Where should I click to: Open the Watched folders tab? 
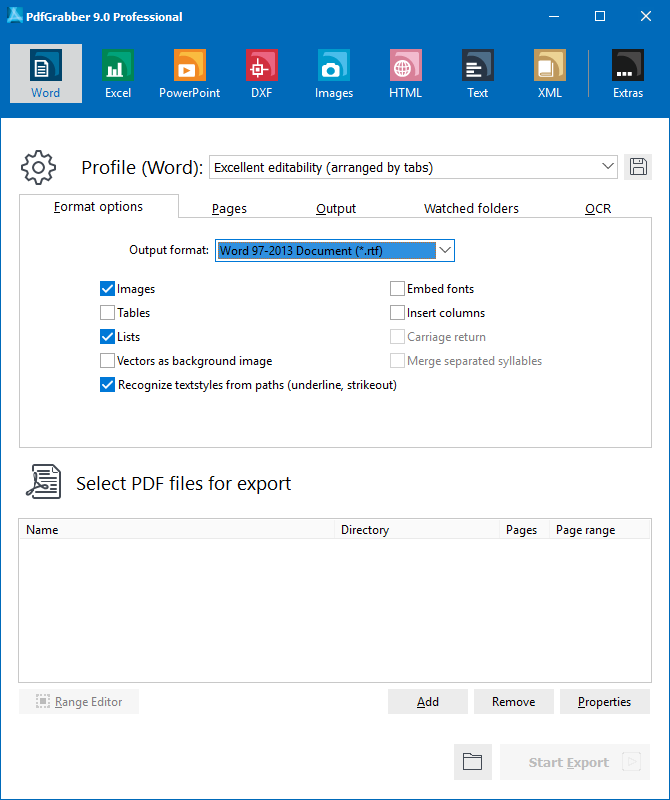pos(471,209)
